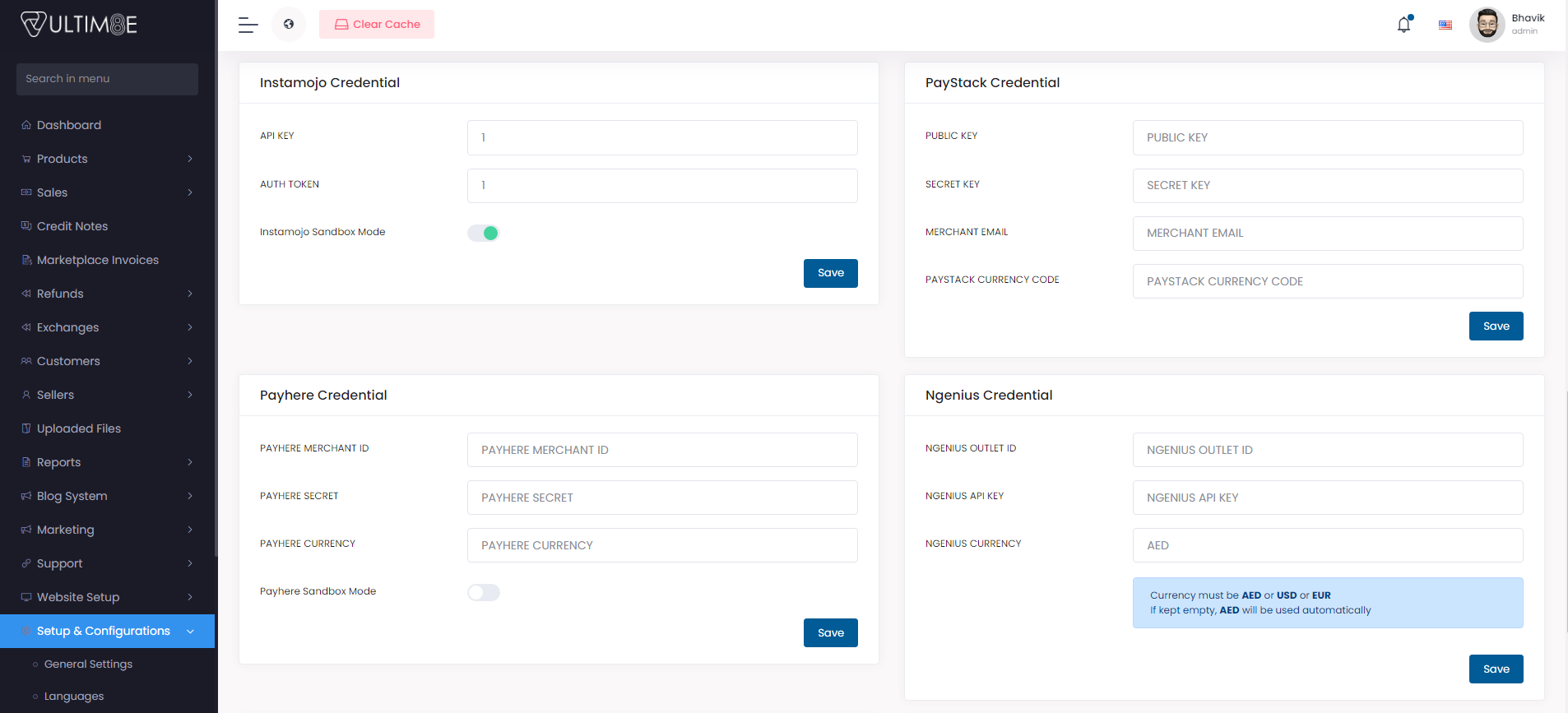Image resolution: width=1568 pixels, height=713 pixels.
Task: Click the NGENIUS OUTLET ID field
Action: 1328,450
